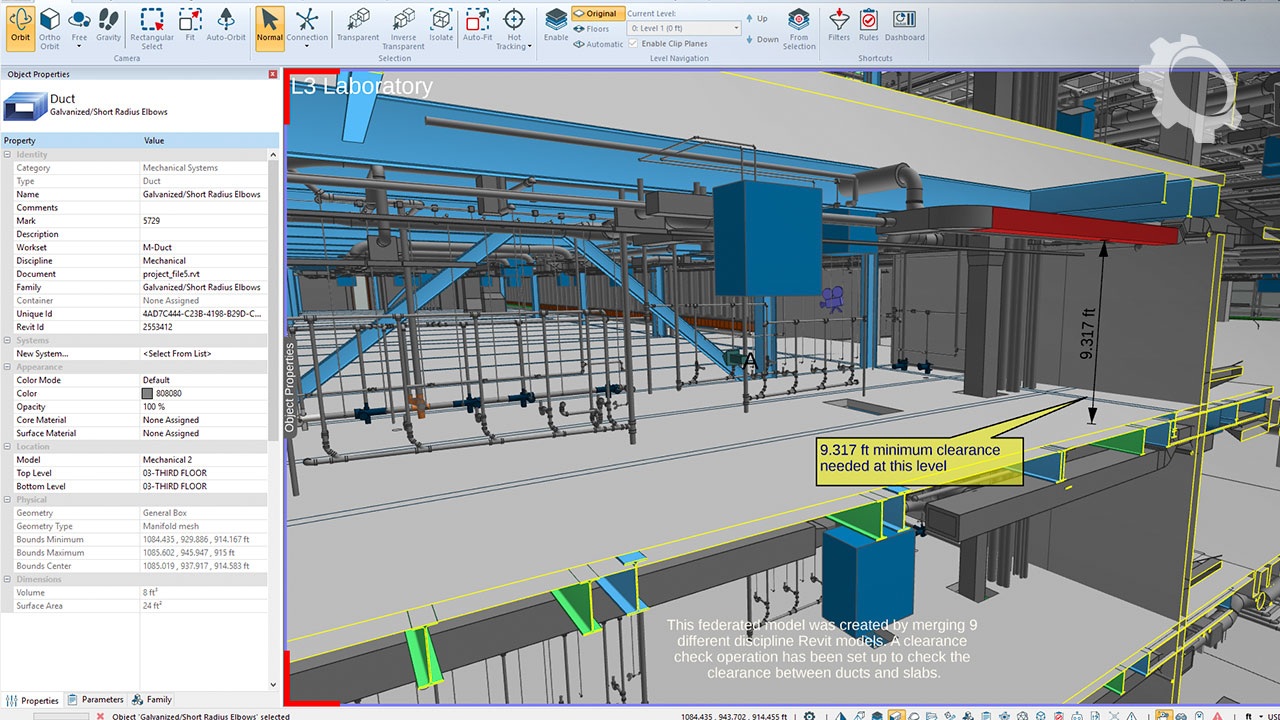Choose the Isolate selection tool

click(441, 26)
